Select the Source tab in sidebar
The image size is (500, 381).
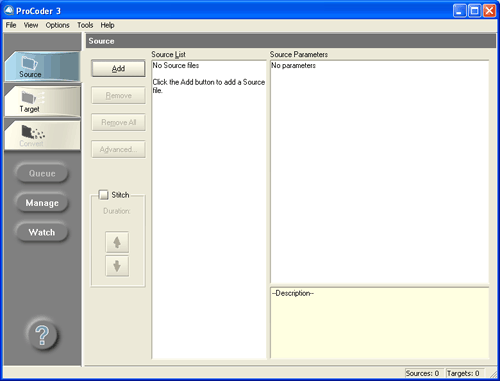[42, 66]
